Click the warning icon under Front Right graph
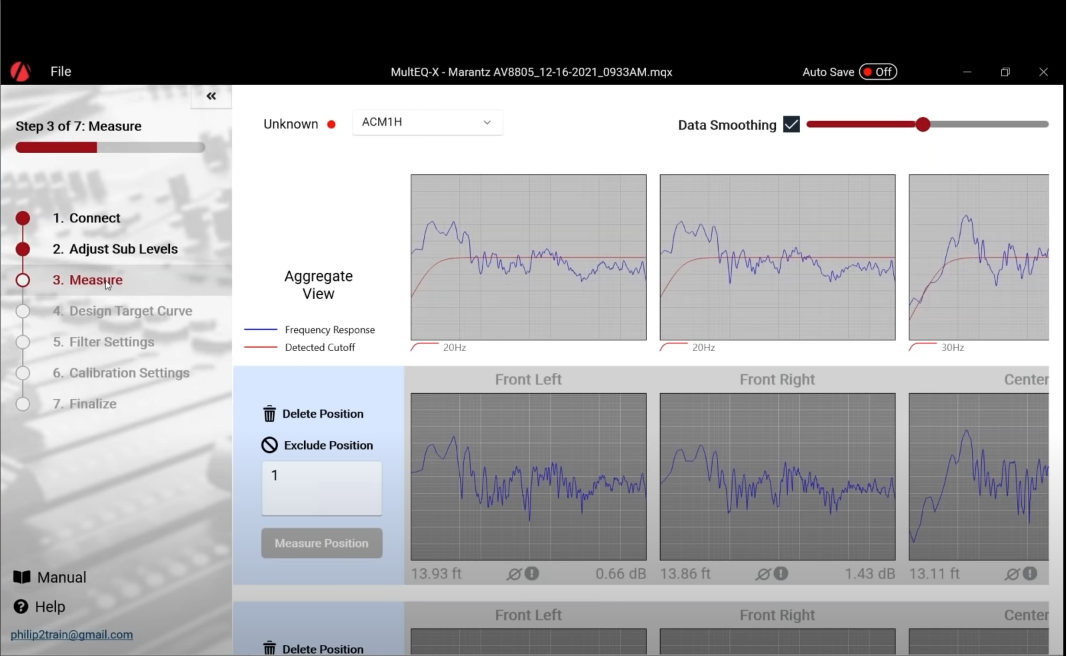This screenshot has width=1067, height=656. (780, 574)
